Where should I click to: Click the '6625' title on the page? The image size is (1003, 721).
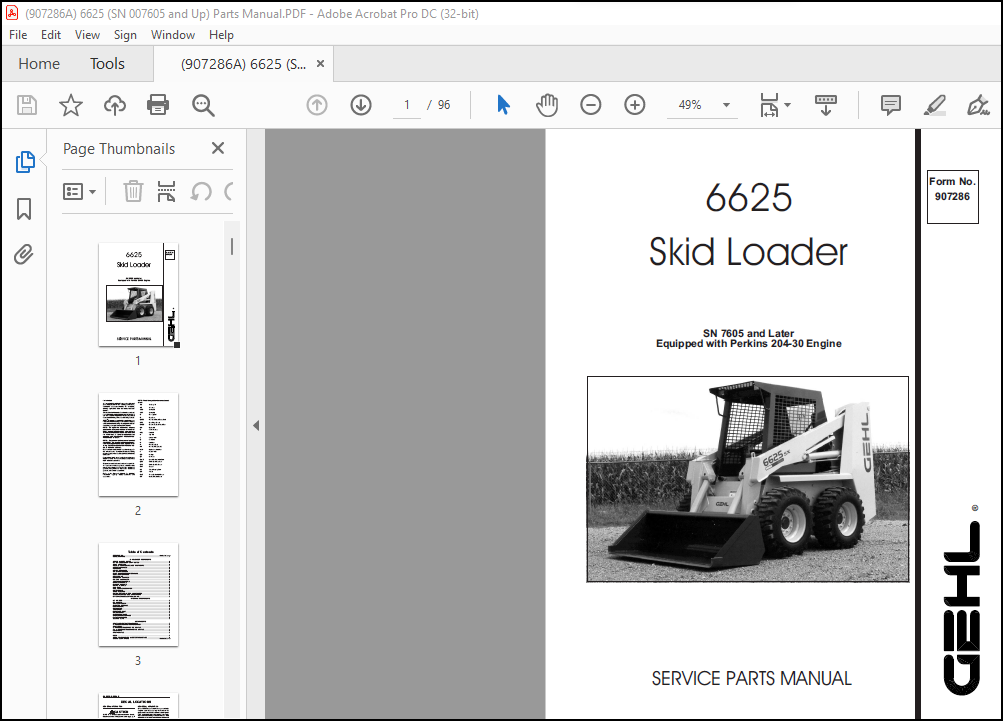coord(748,198)
